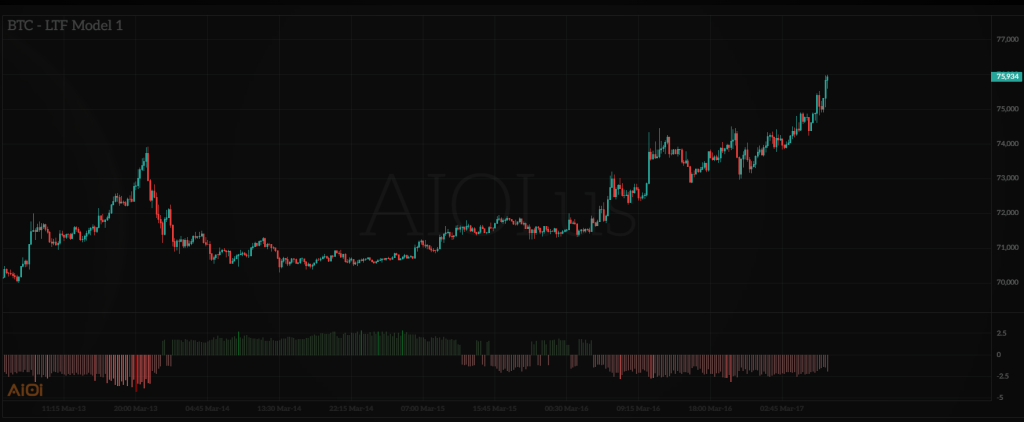
Task: Click the 13:30 Mar-14 time marker
Action: [281, 409]
